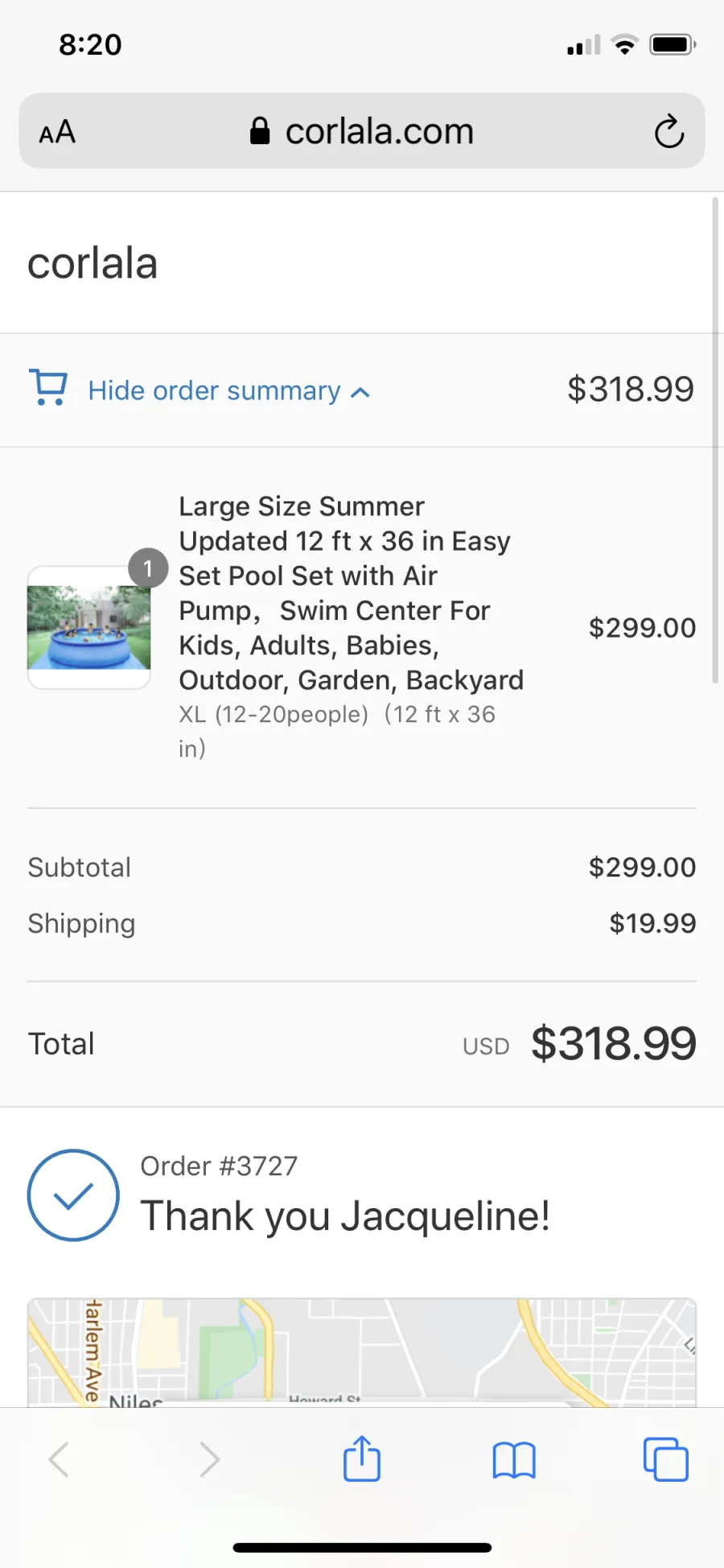Tap the corlala.com address bar
Image resolution: width=724 pixels, height=1568 pixels.
click(x=362, y=131)
